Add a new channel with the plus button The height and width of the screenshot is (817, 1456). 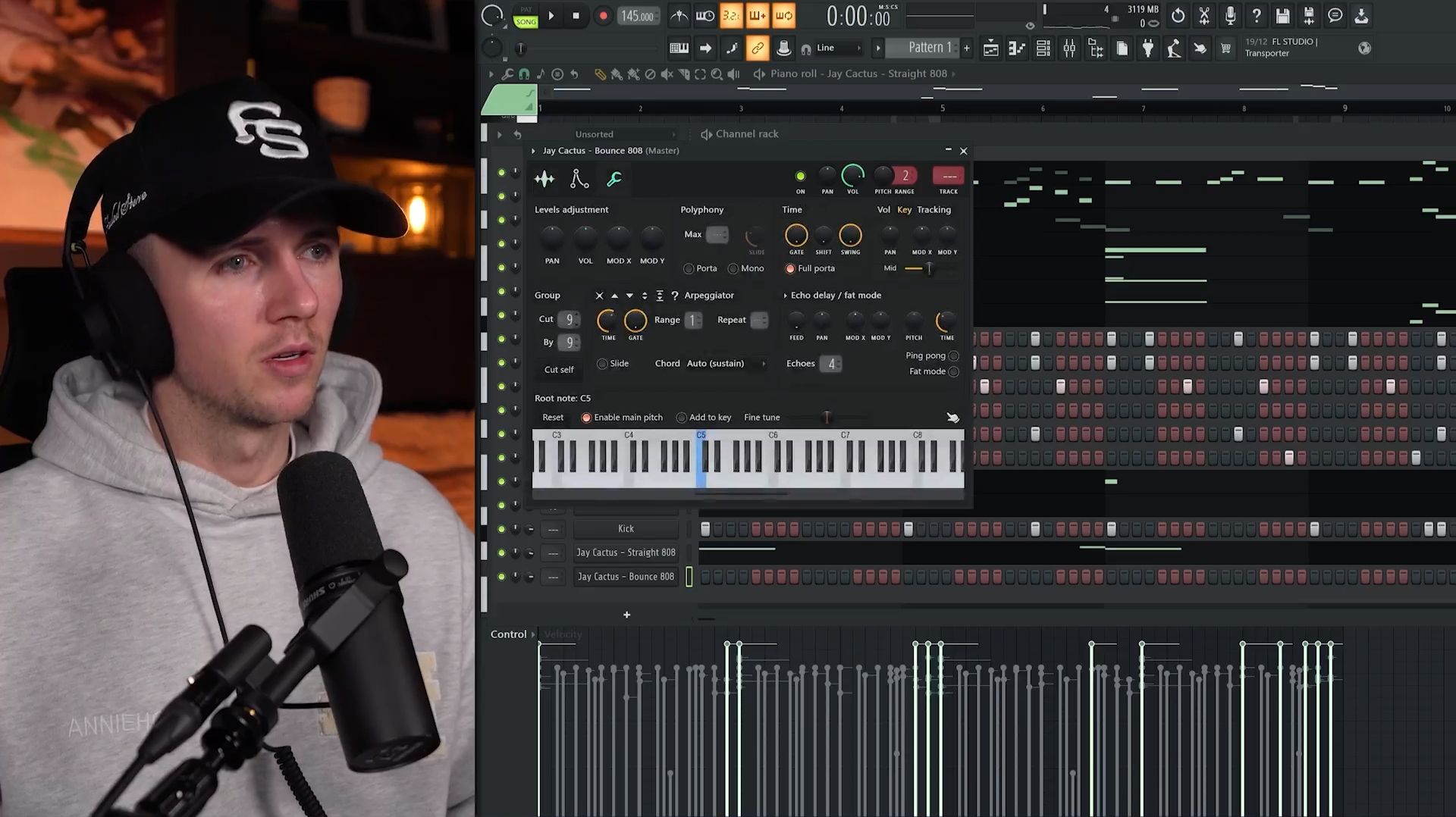click(x=626, y=615)
